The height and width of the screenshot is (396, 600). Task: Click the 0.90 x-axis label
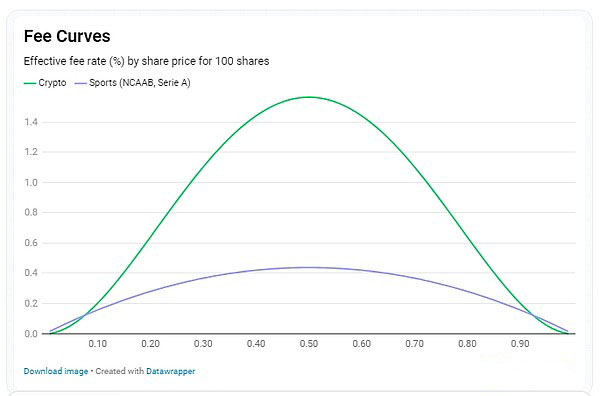[520, 344]
